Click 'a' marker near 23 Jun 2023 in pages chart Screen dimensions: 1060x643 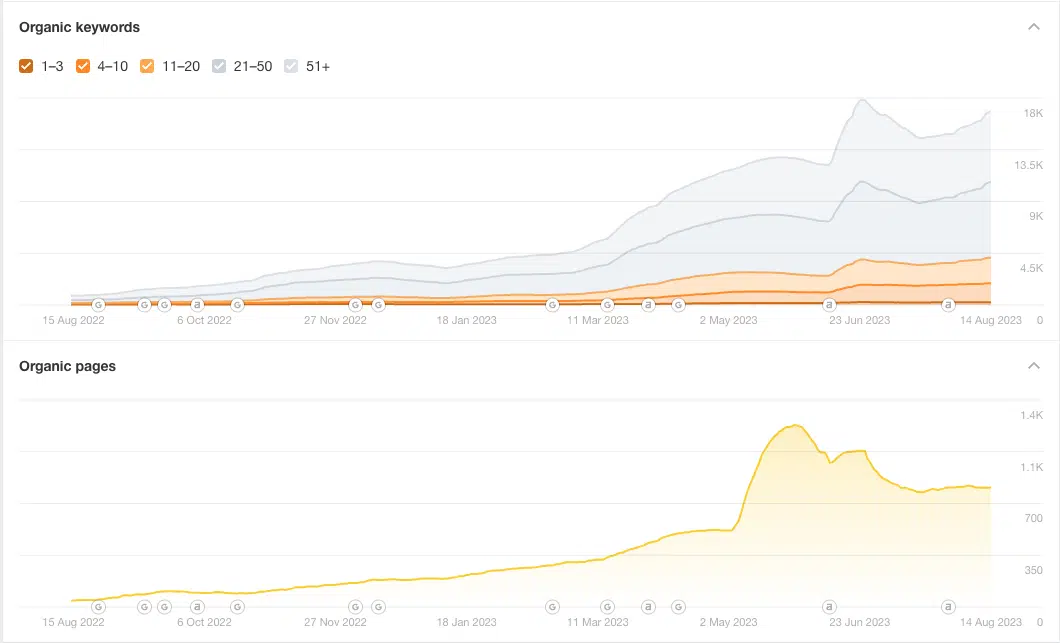[828, 606]
